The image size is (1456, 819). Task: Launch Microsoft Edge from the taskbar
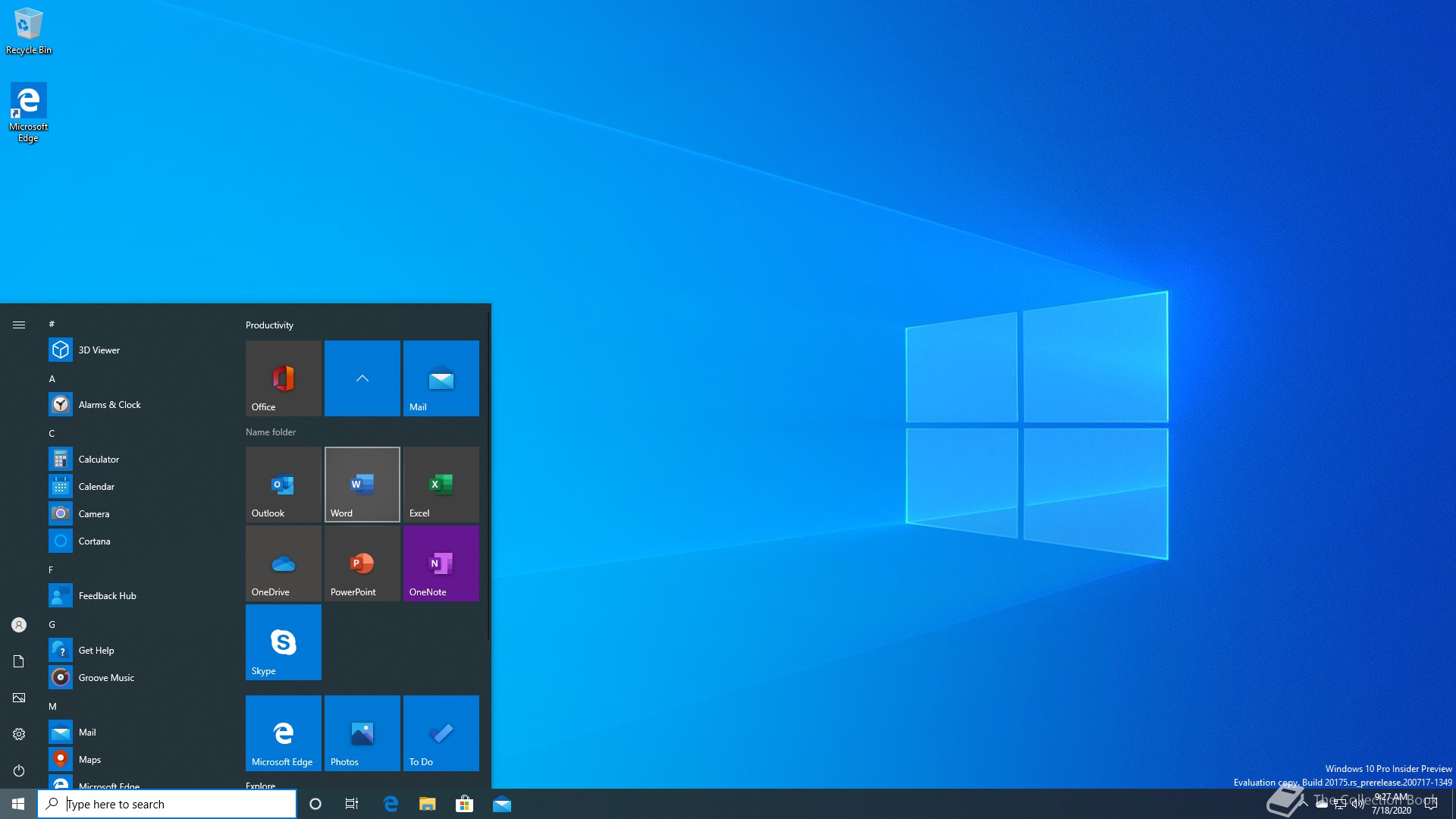click(x=391, y=804)
